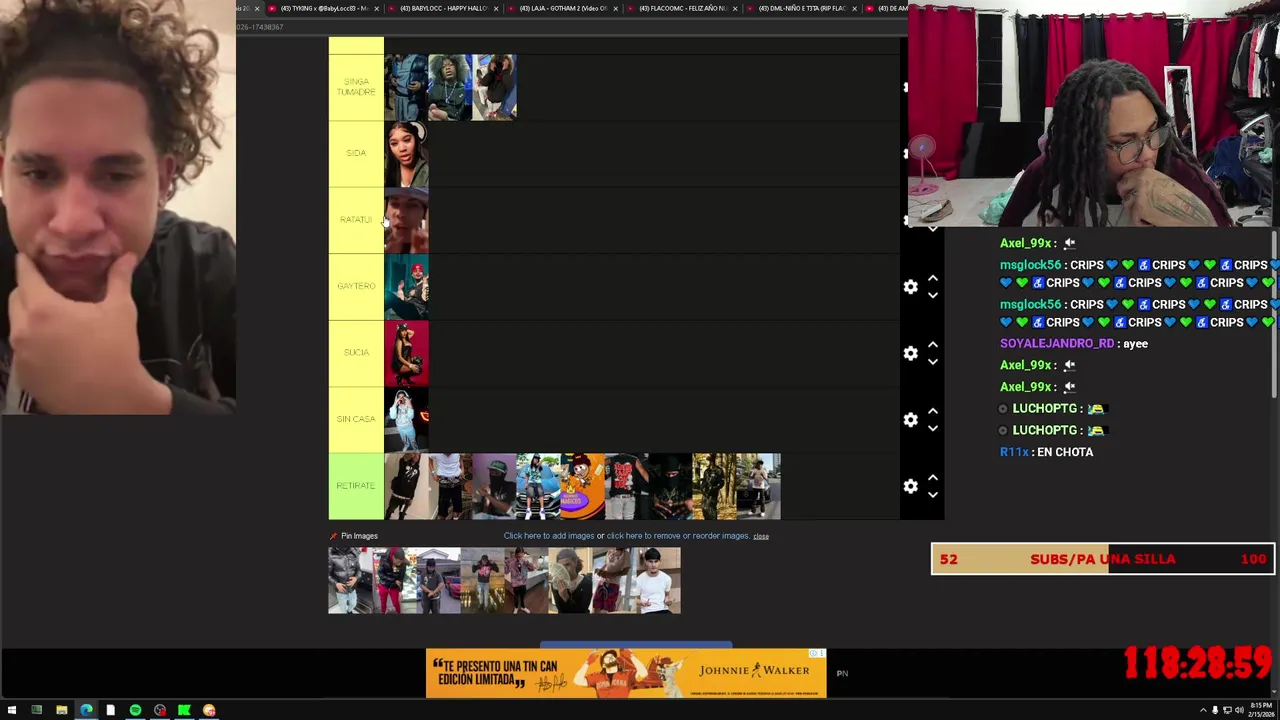Open File Explorer from the taskbar
1280x720 pixels.
tap(61, 710)
